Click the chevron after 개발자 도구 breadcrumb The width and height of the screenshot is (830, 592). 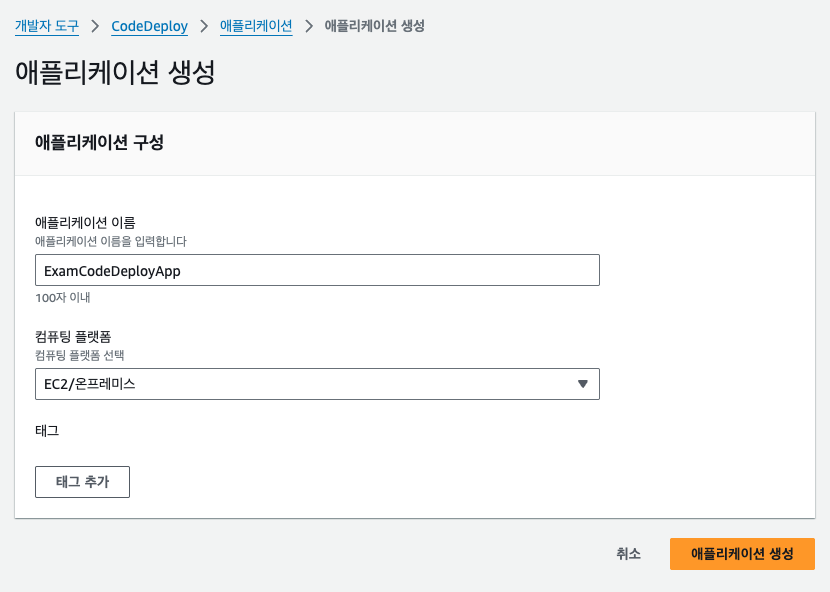95,26
